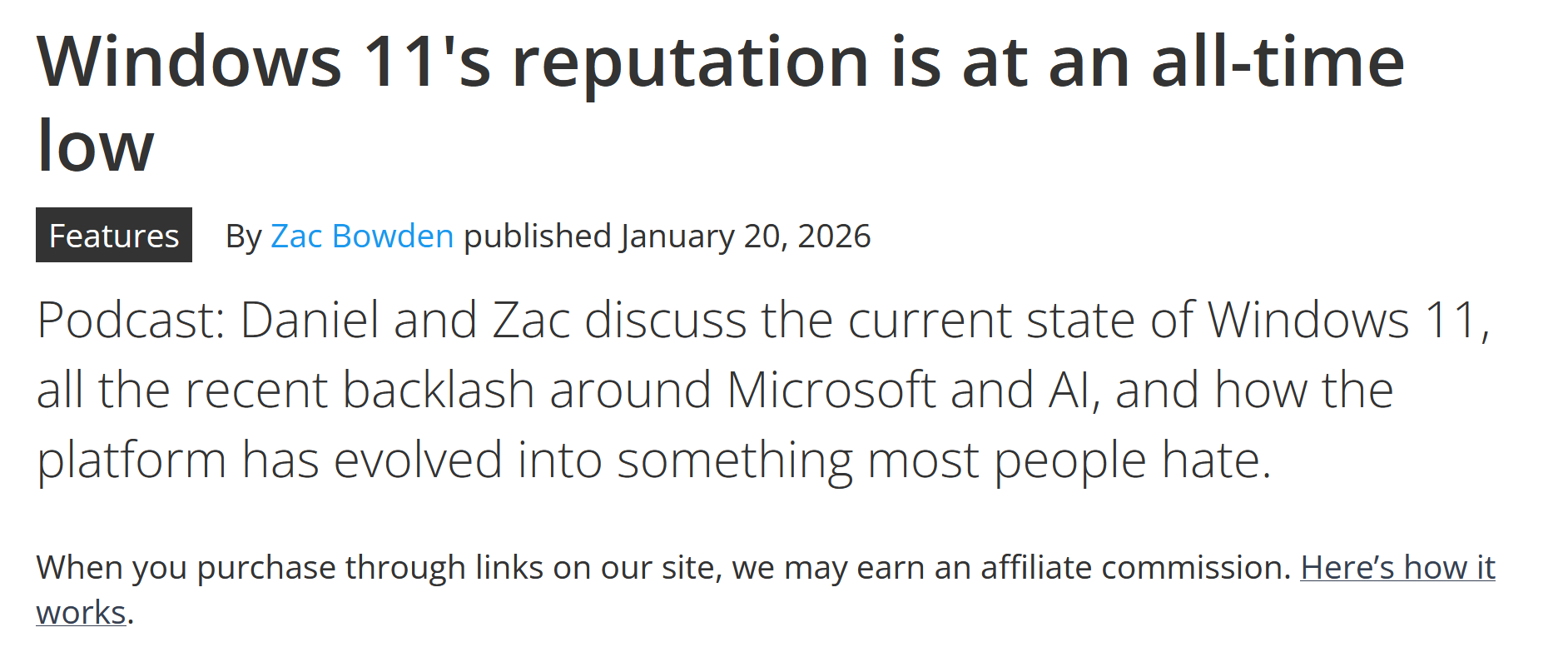
Task: Click the name "Daniel" in the summary
Action: pyautogui.click(x=310, y=321)
